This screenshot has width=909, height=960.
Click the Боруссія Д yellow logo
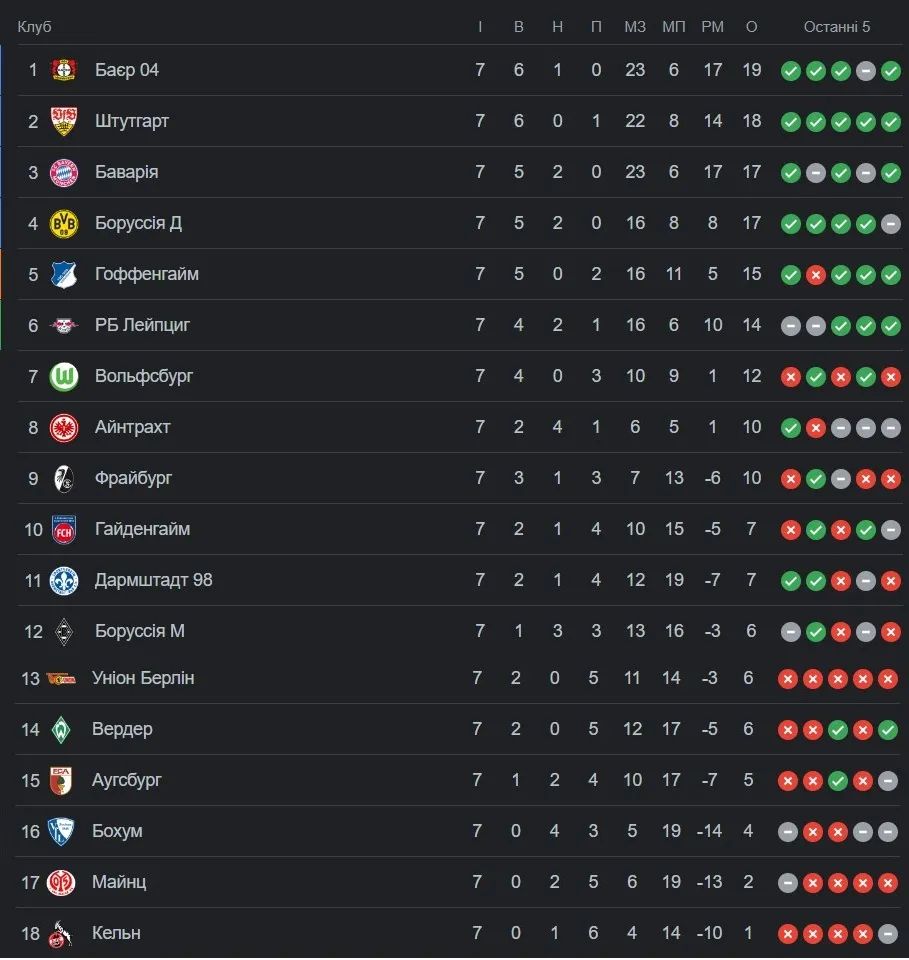[64, 223]
